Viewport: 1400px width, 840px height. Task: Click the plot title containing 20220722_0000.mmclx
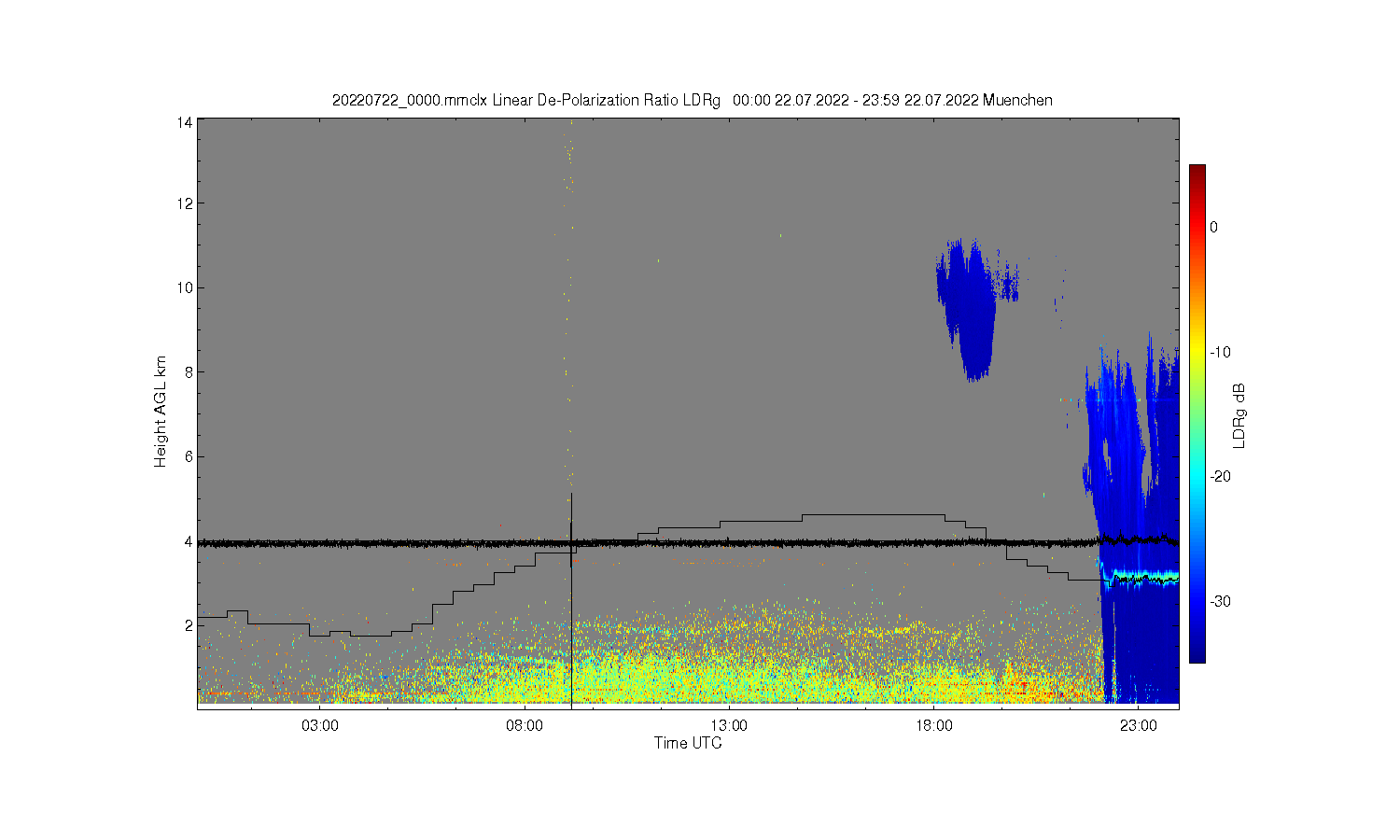click(x=692, y=100)
